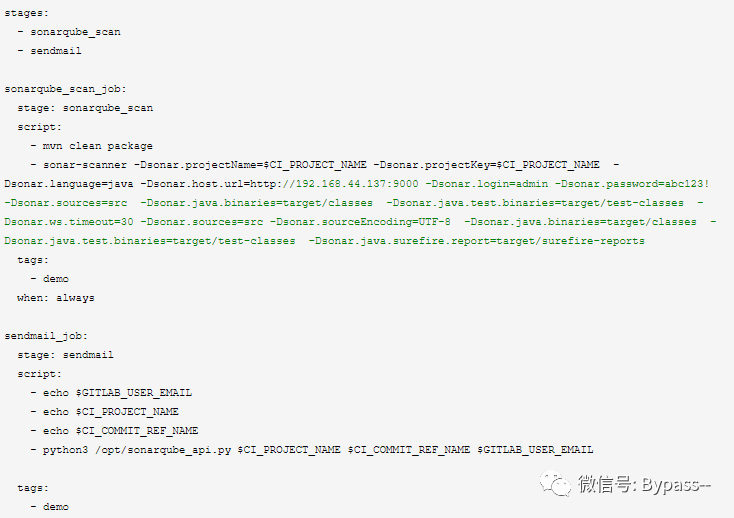Image resolution: width=734 pixels, height=518 pixels.
Task: Click the sonarqube_scan_job: heading line
Action: pos(65,89)
